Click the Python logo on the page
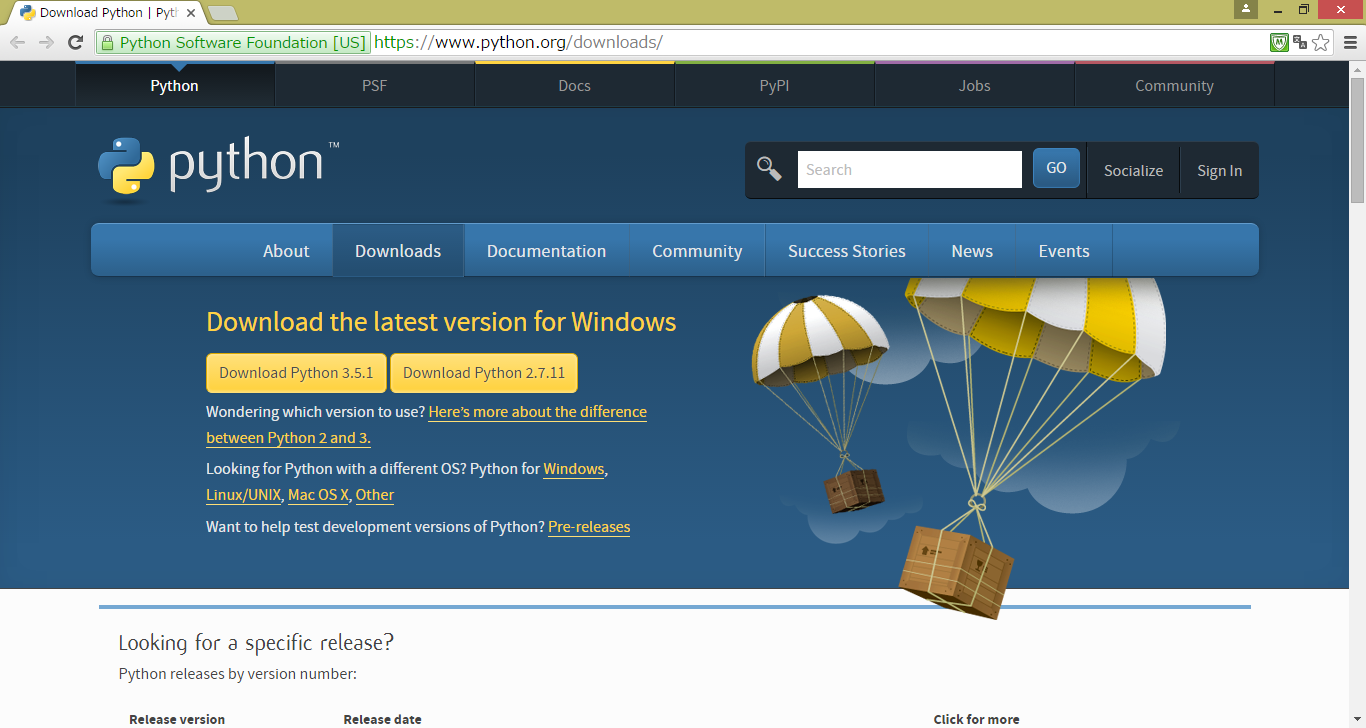Screen dimensions: 1366x728 coord(218,168)
